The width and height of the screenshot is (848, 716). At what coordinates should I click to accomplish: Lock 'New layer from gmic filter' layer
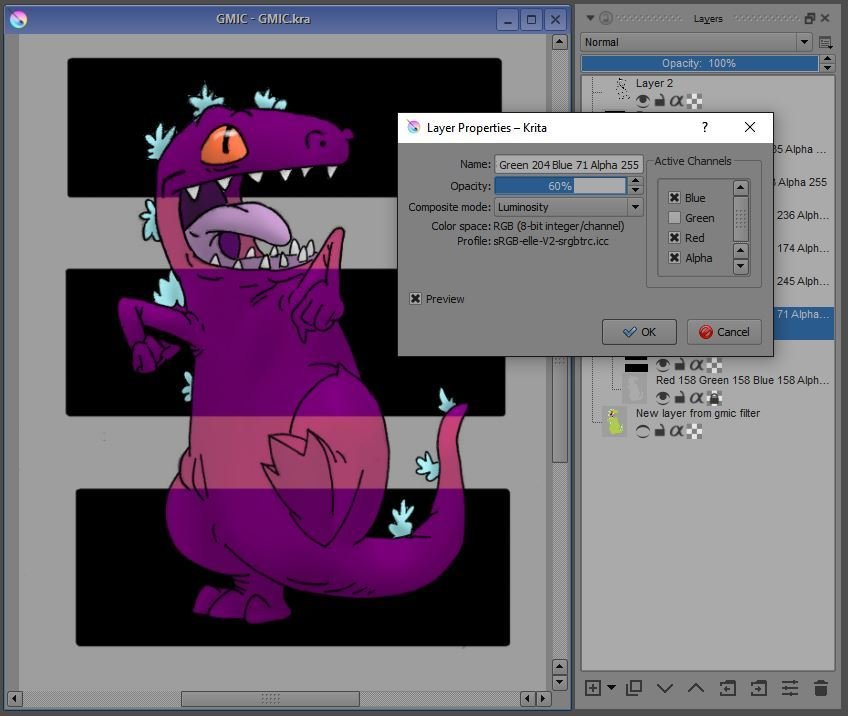coord(660,431)
